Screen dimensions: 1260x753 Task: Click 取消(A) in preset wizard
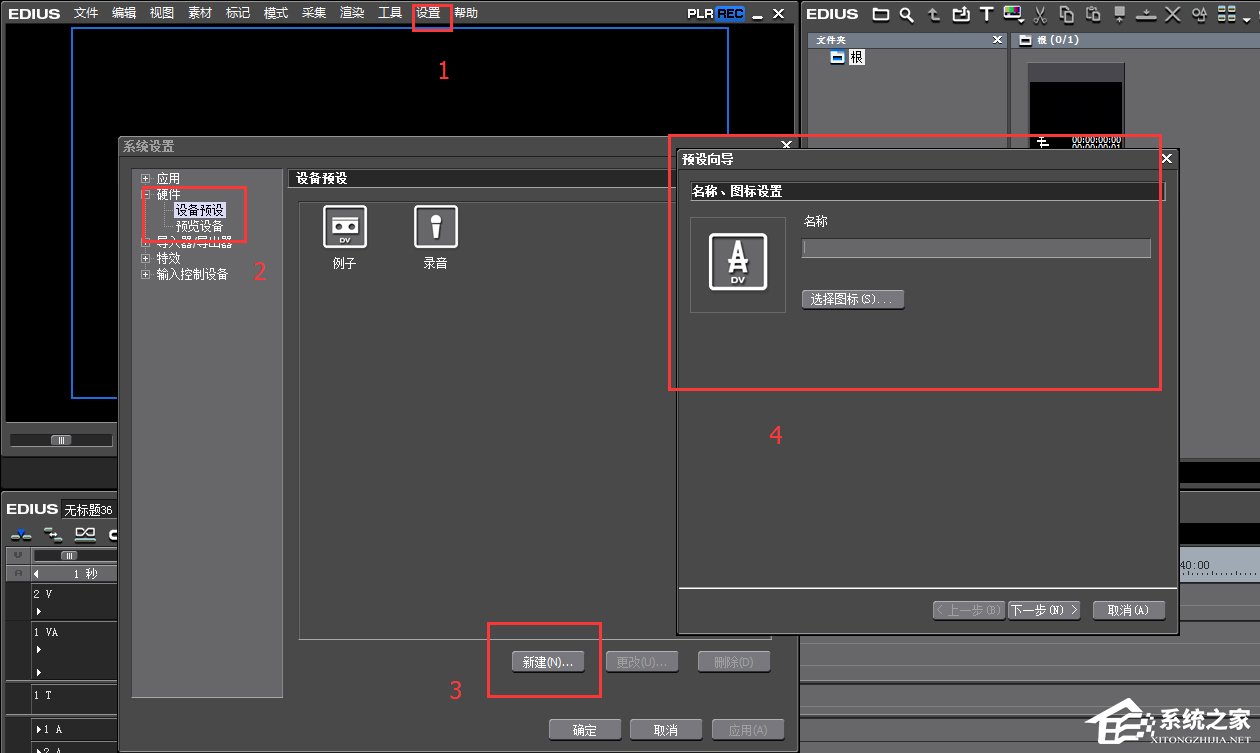[1129, 610]
